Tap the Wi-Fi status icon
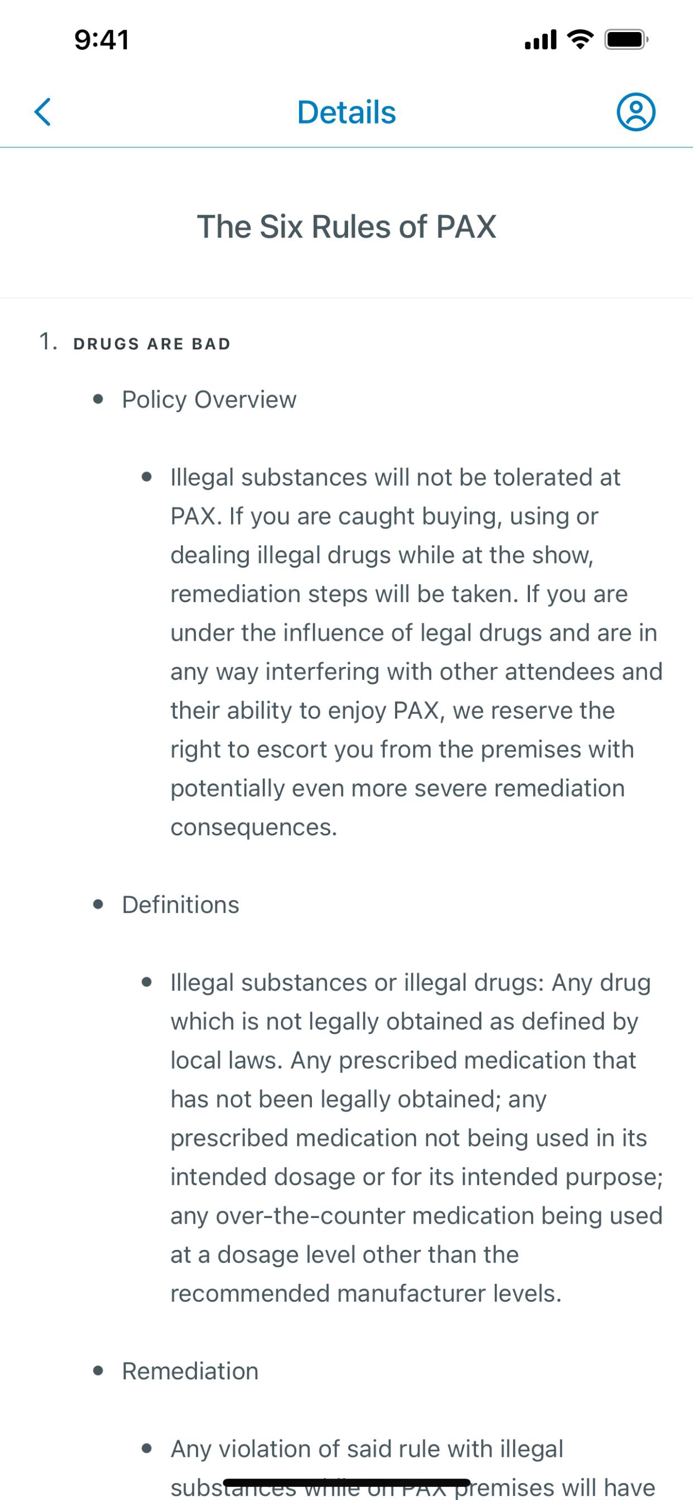 (x=579, y=40)
